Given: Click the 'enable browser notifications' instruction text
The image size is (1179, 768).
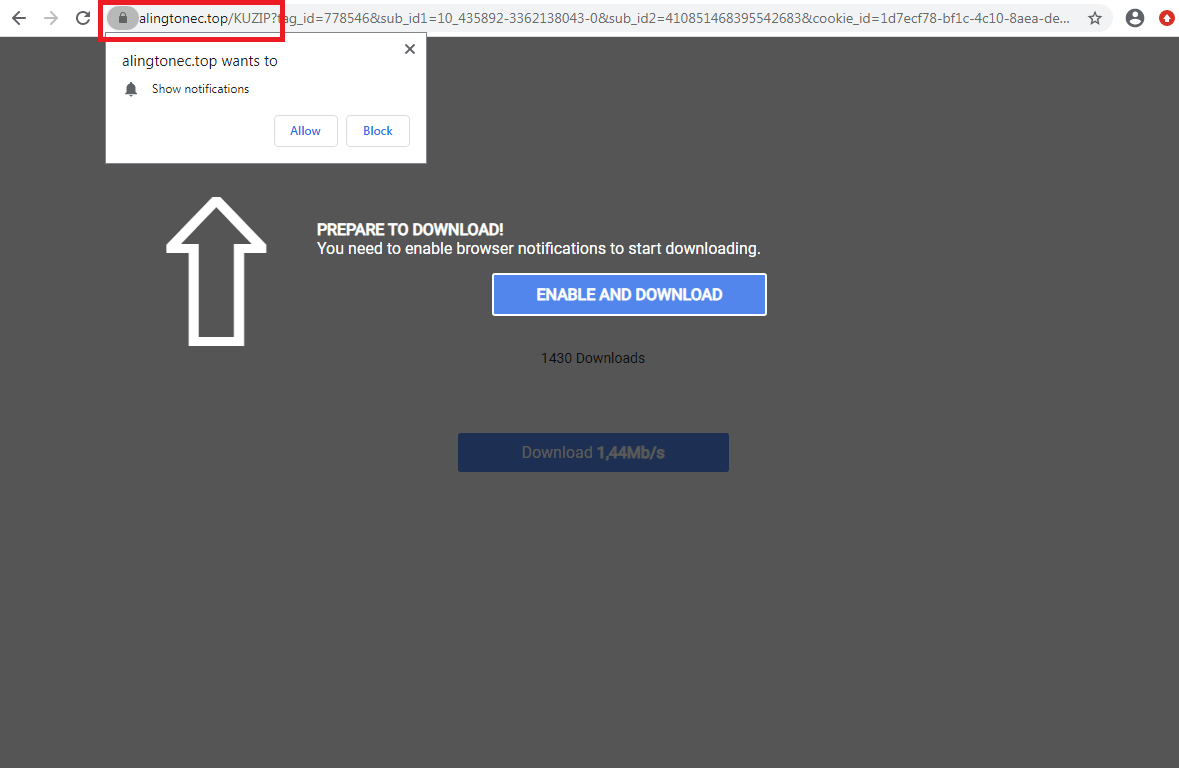Looking at the screenshot, I should (538, 249).
